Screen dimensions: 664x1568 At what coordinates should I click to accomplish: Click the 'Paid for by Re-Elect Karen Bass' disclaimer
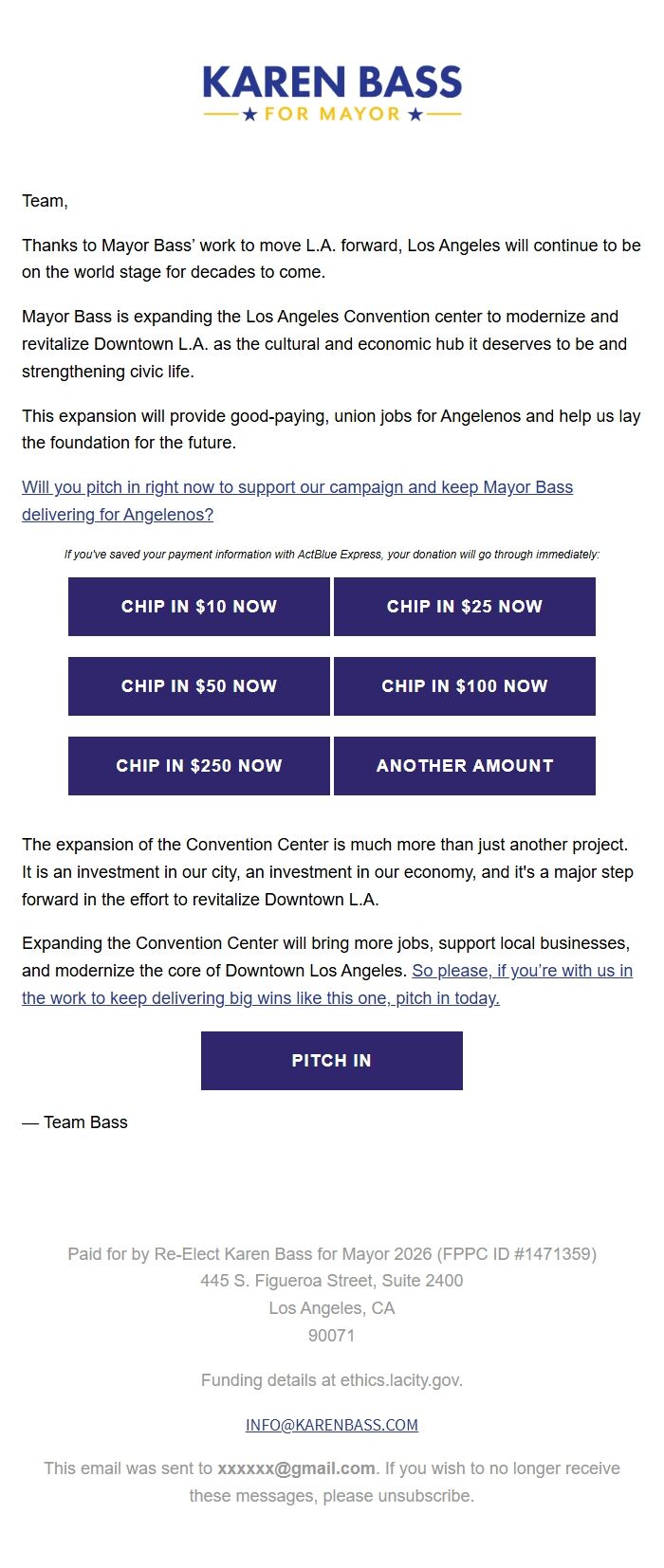[x=332, y=1254]
